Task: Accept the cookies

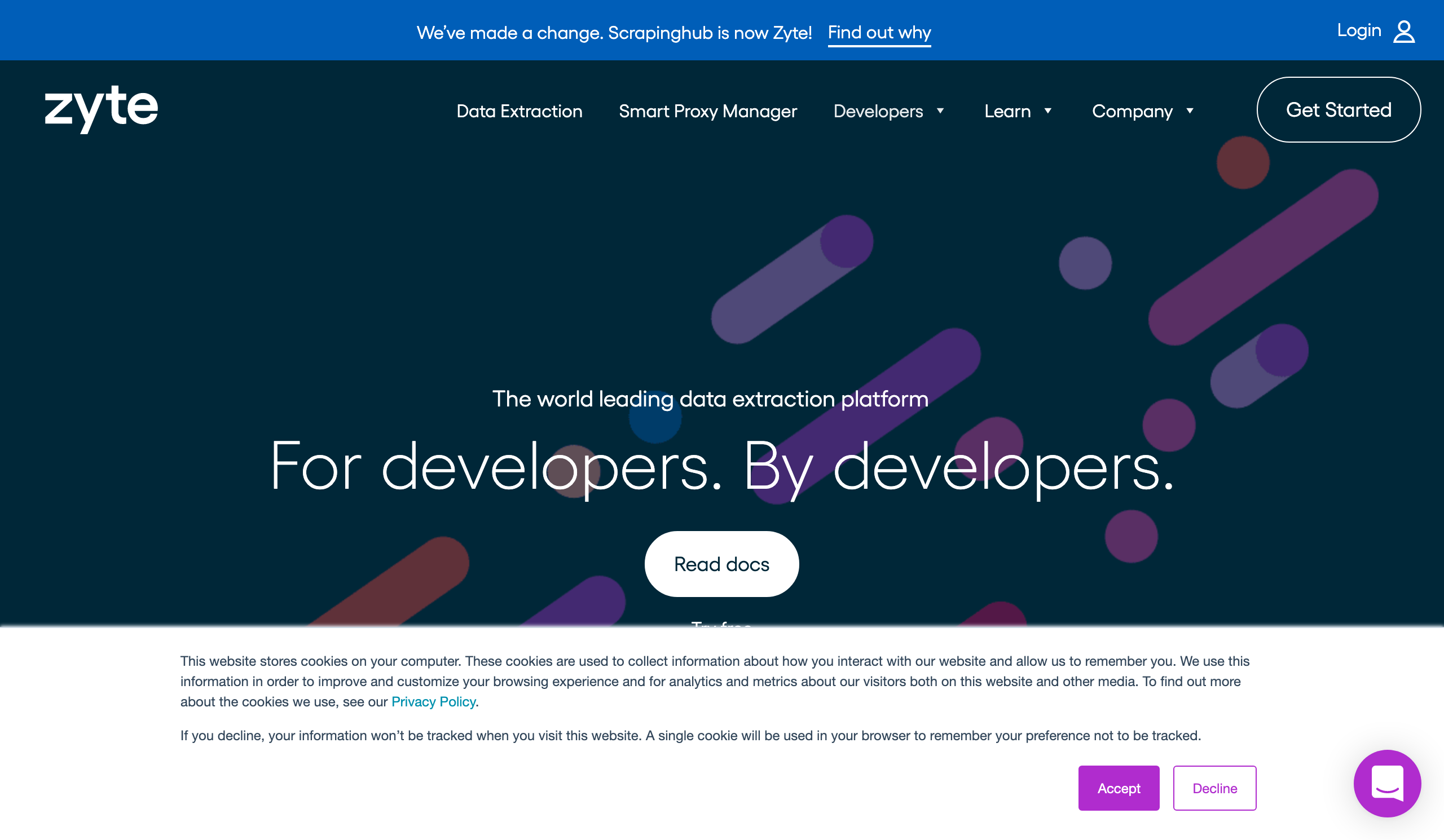Action: click(1119, 788)
